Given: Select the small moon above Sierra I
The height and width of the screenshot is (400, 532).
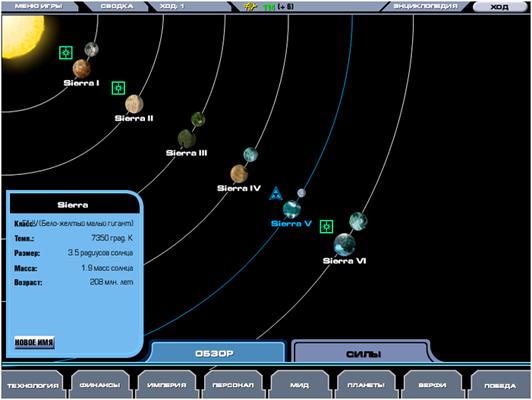Looking at the screenshot, I should pyautogui.click(x=91, y=49).
